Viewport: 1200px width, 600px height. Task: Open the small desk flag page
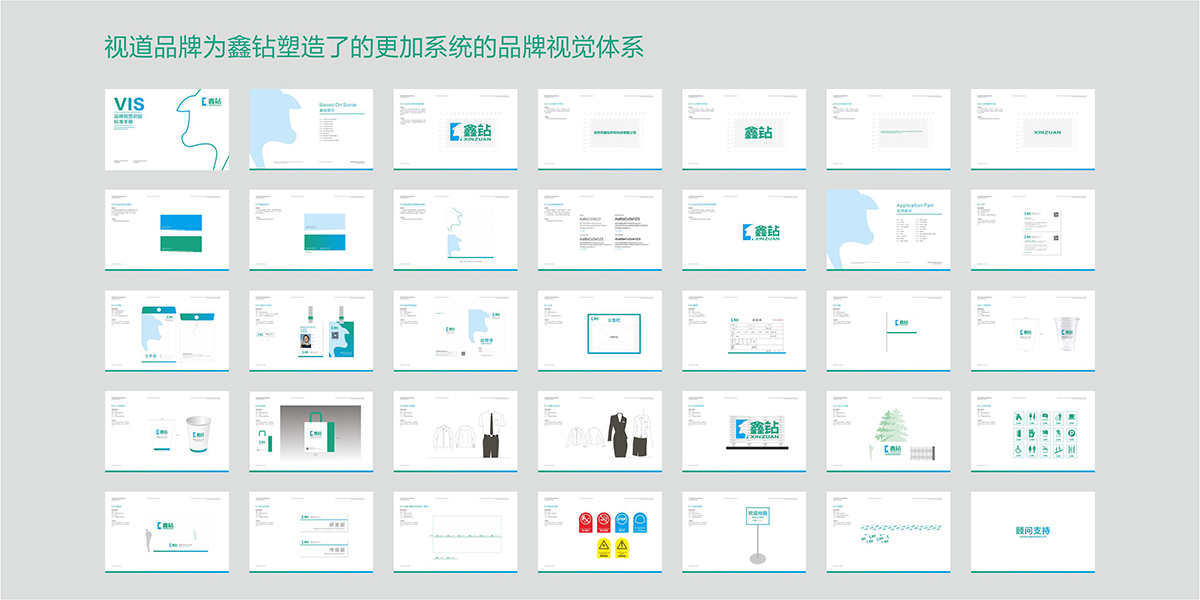coord(888,331)
